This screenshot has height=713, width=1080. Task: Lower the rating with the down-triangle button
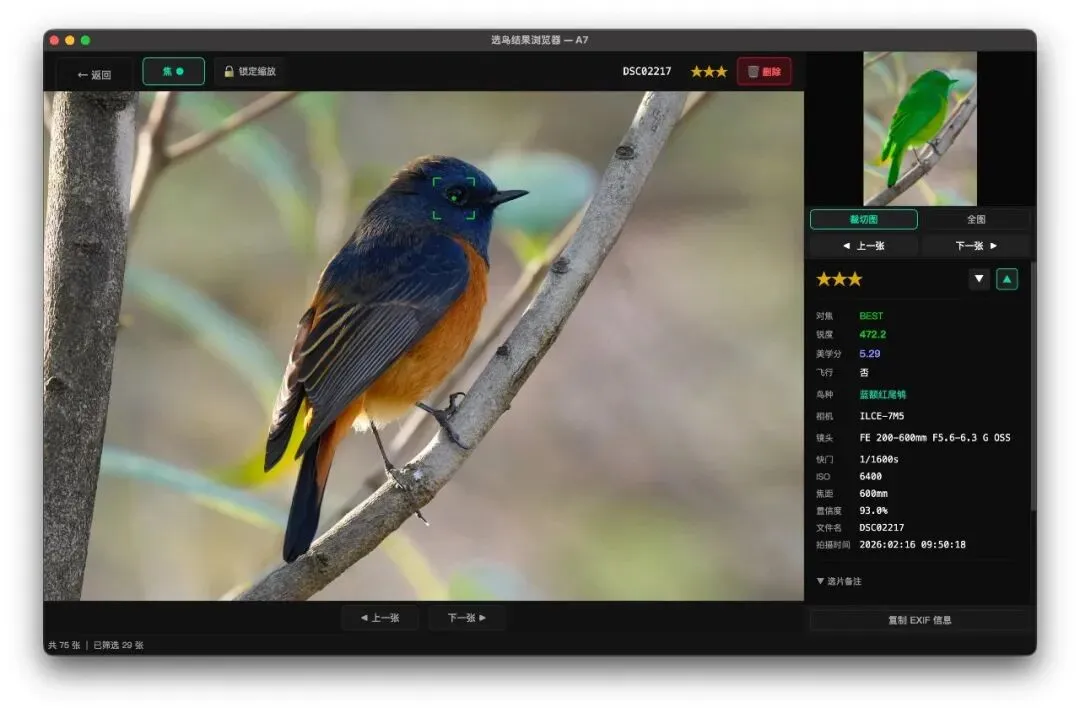(979, 279)
